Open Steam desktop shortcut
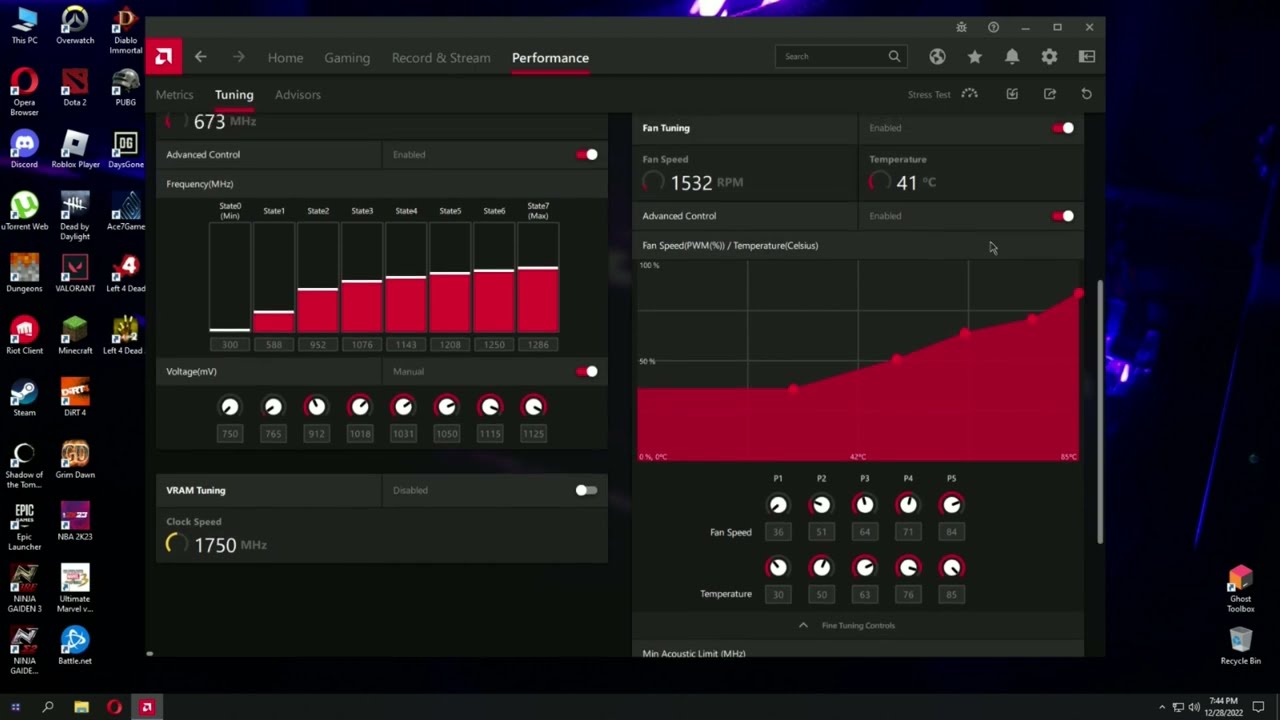1280x720 pixels. tap(24, 398)
